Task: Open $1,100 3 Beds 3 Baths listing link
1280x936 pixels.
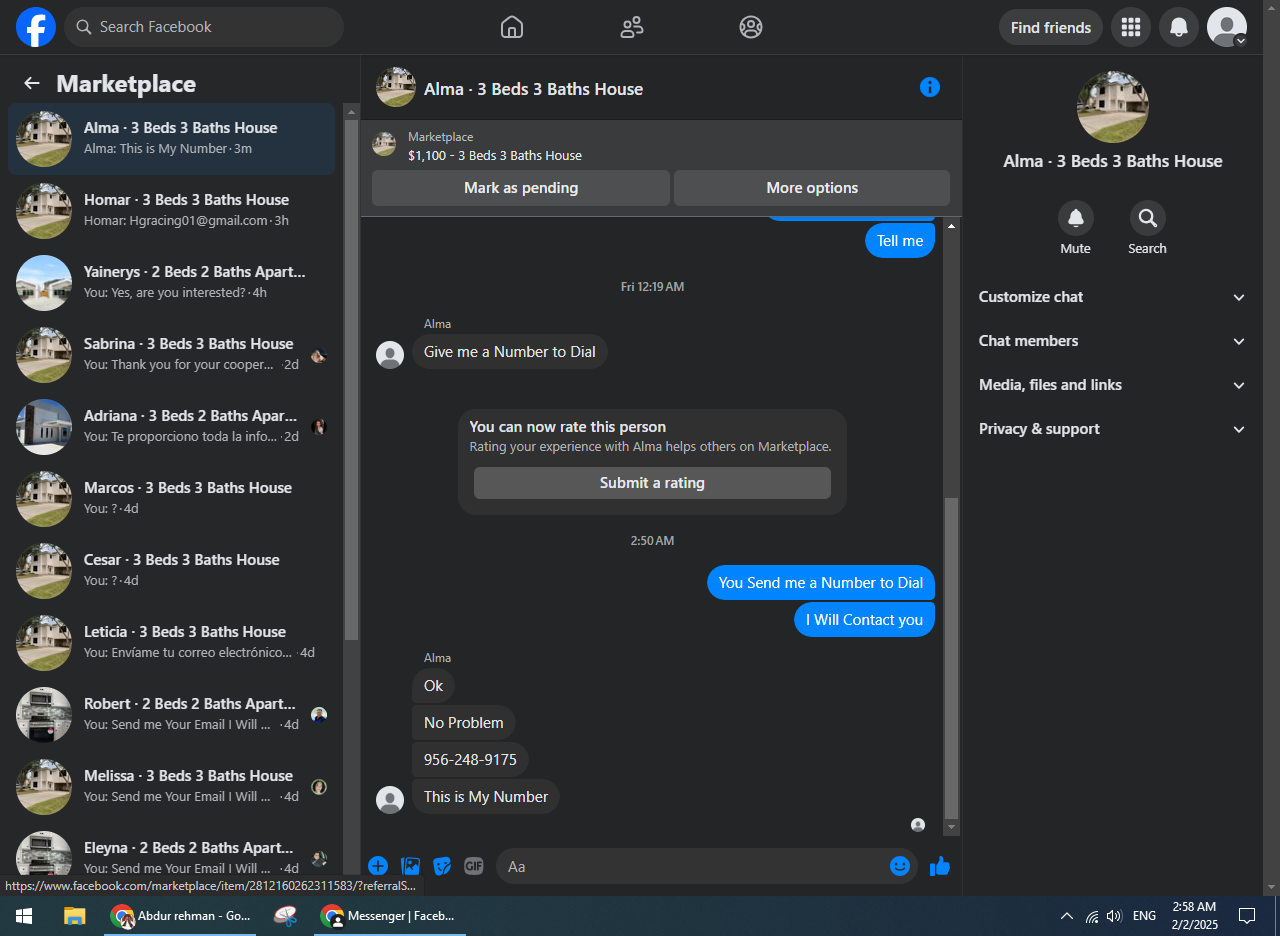Action: 495,155
